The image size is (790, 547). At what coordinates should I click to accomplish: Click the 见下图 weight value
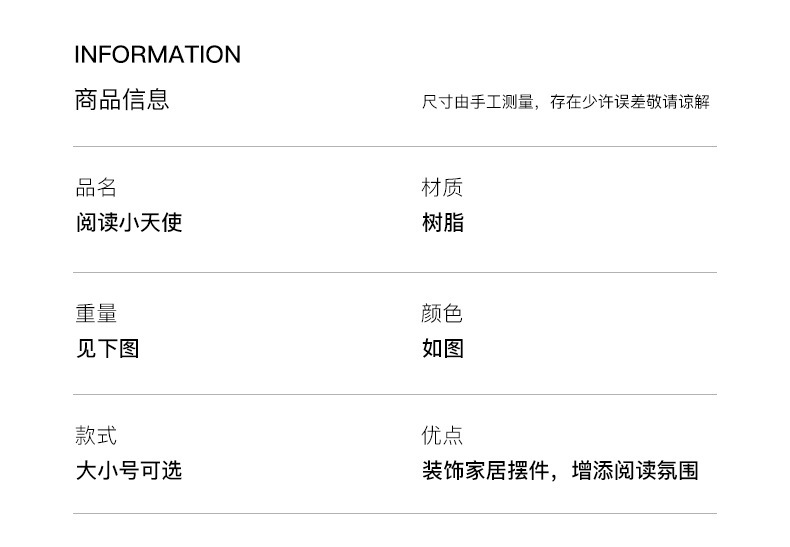(x=107, y=348)
